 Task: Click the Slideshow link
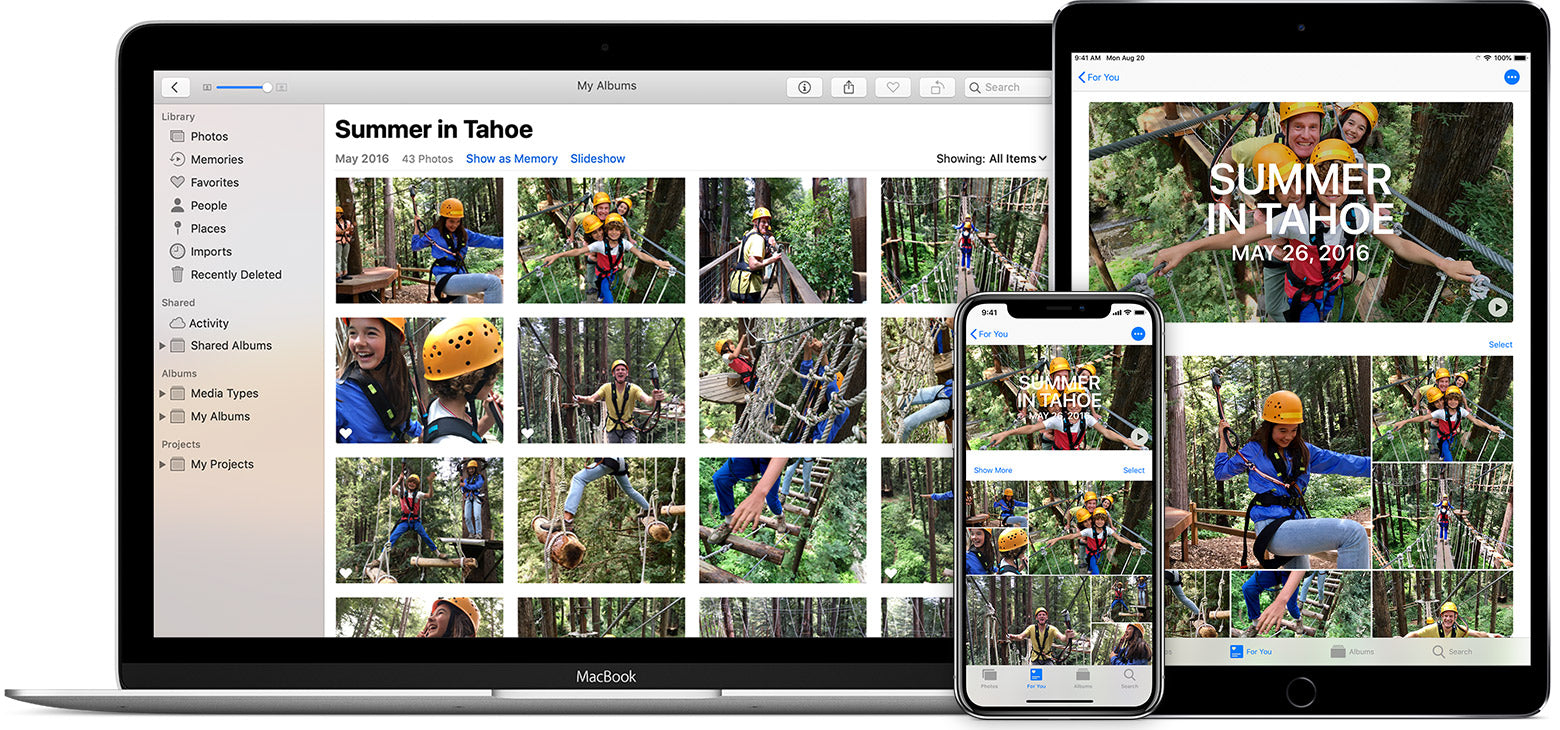click(x=597, y=159)
